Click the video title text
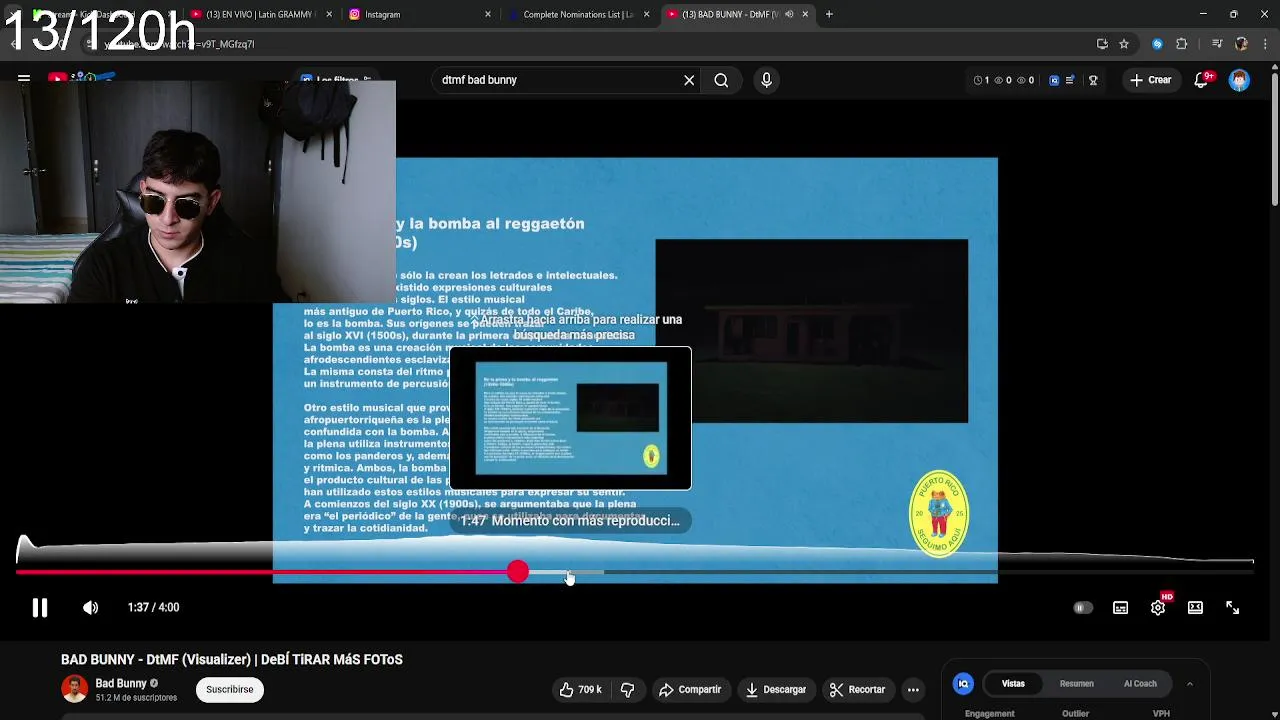The width and height of the screenshot is (1280, 720). point(232,660)
